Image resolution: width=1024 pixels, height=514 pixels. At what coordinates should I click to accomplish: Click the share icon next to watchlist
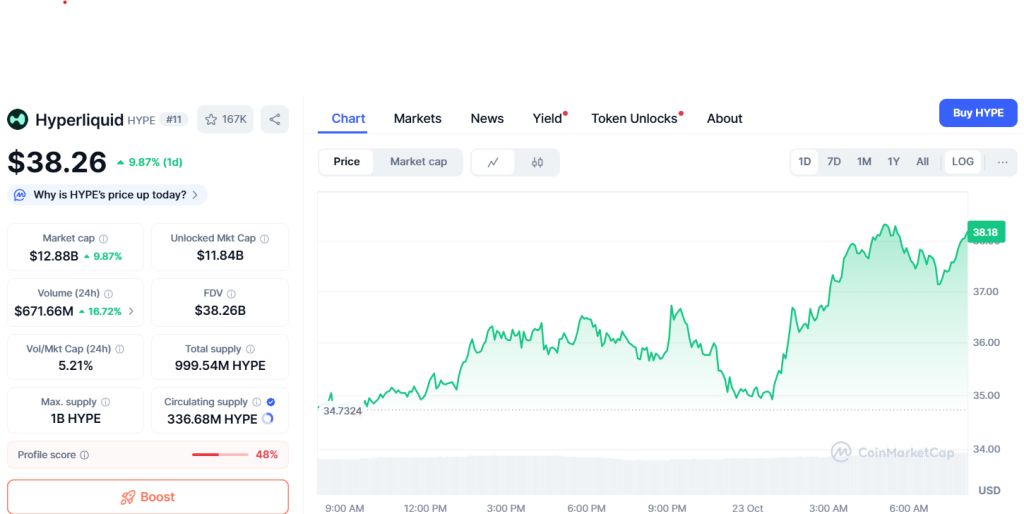(x=274, y=120)
